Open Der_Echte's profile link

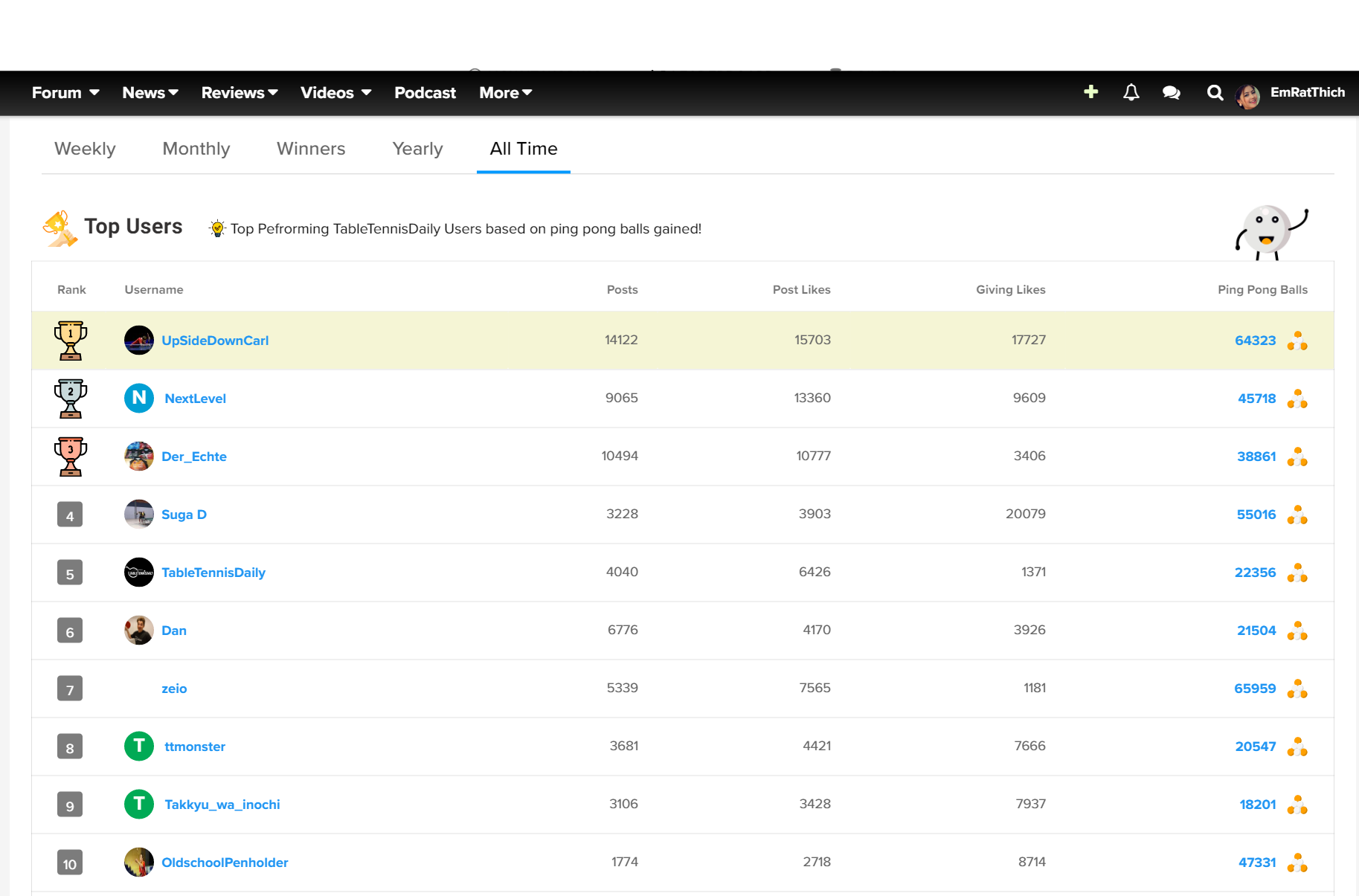tap(194, 457)
